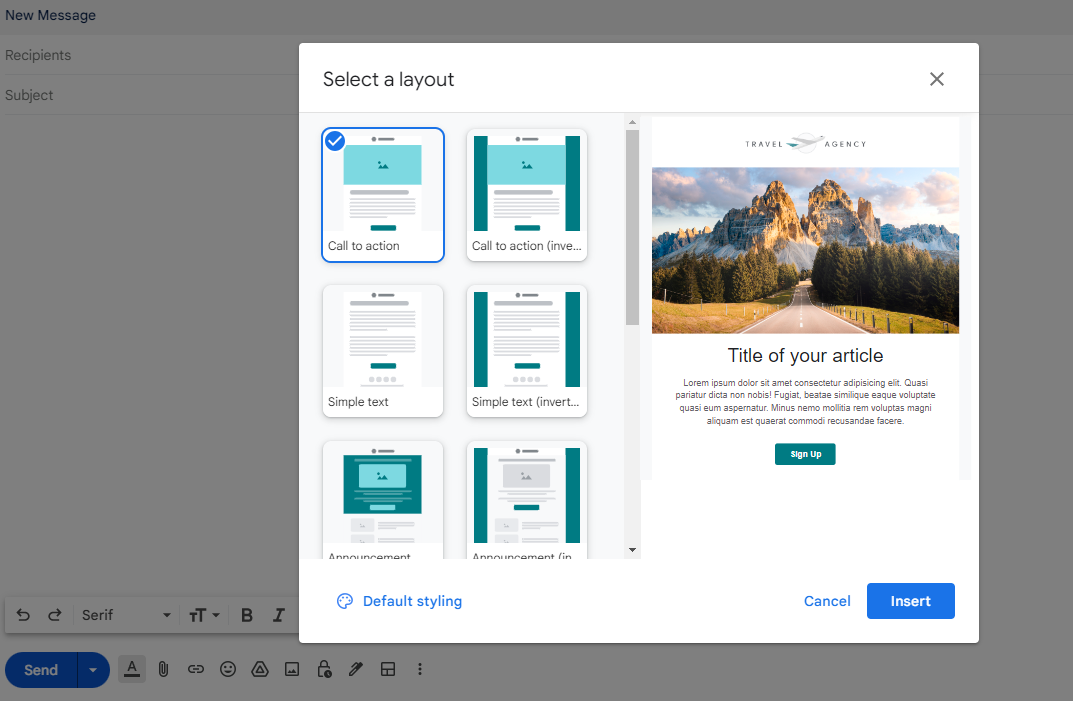Viewport: 1073px width, 701px height.
Task: Open more options three-dot menu
Action: point(419,670)
